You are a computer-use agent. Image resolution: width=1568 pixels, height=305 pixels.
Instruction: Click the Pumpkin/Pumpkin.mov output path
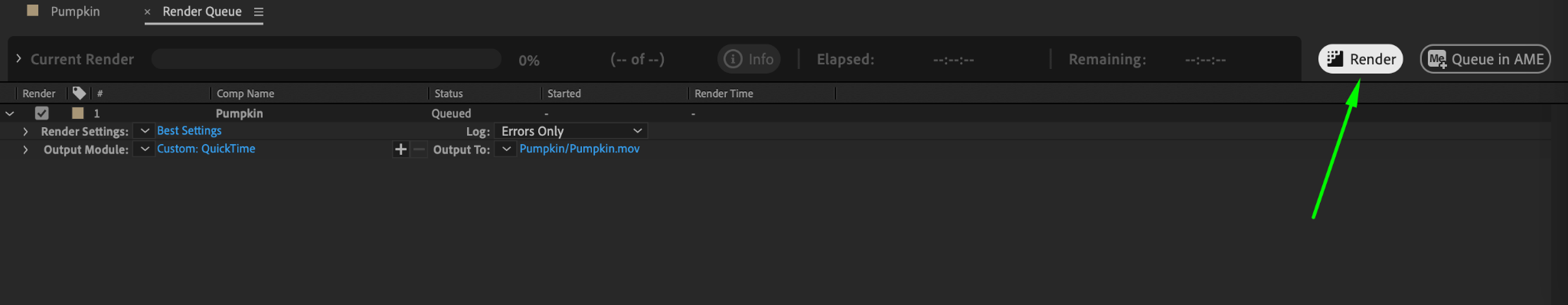(580, 149)
